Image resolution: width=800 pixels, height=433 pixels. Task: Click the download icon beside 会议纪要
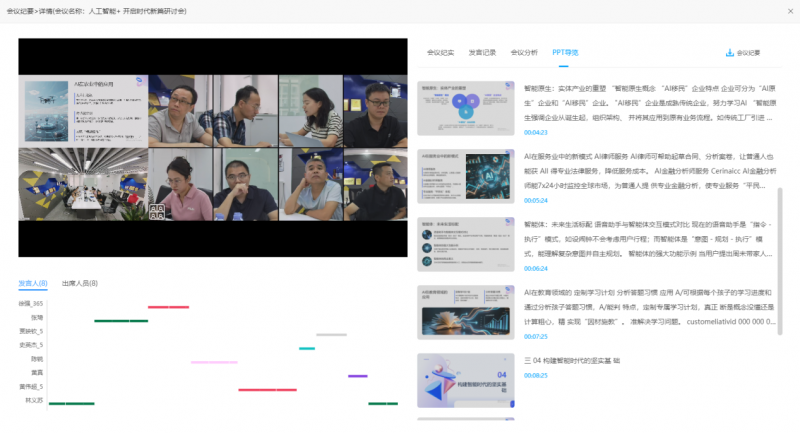729,52
